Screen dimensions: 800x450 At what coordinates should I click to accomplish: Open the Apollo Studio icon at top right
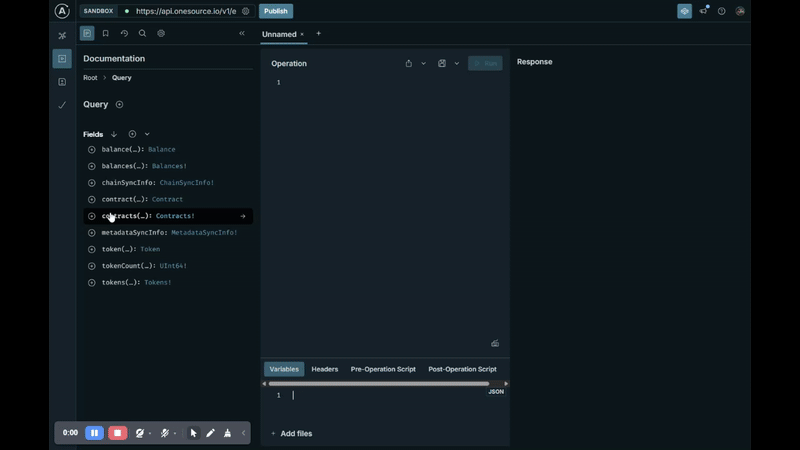(x=684, y=11)
